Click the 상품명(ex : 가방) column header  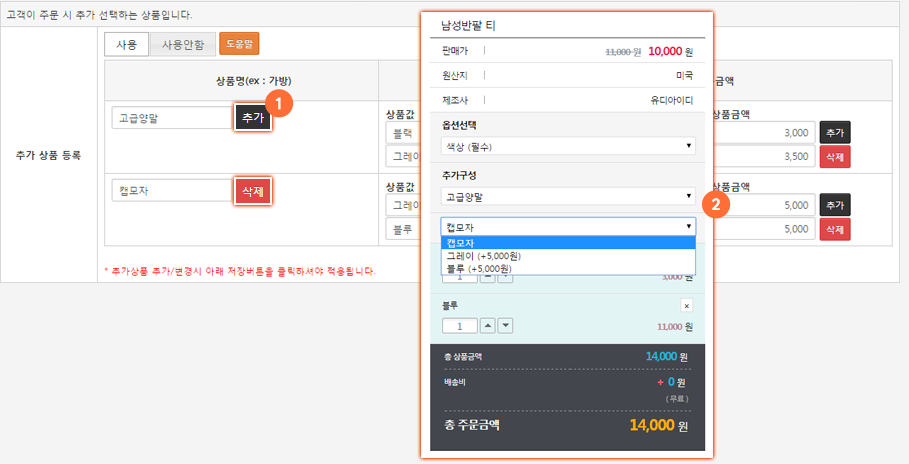(x=253, y=81)
